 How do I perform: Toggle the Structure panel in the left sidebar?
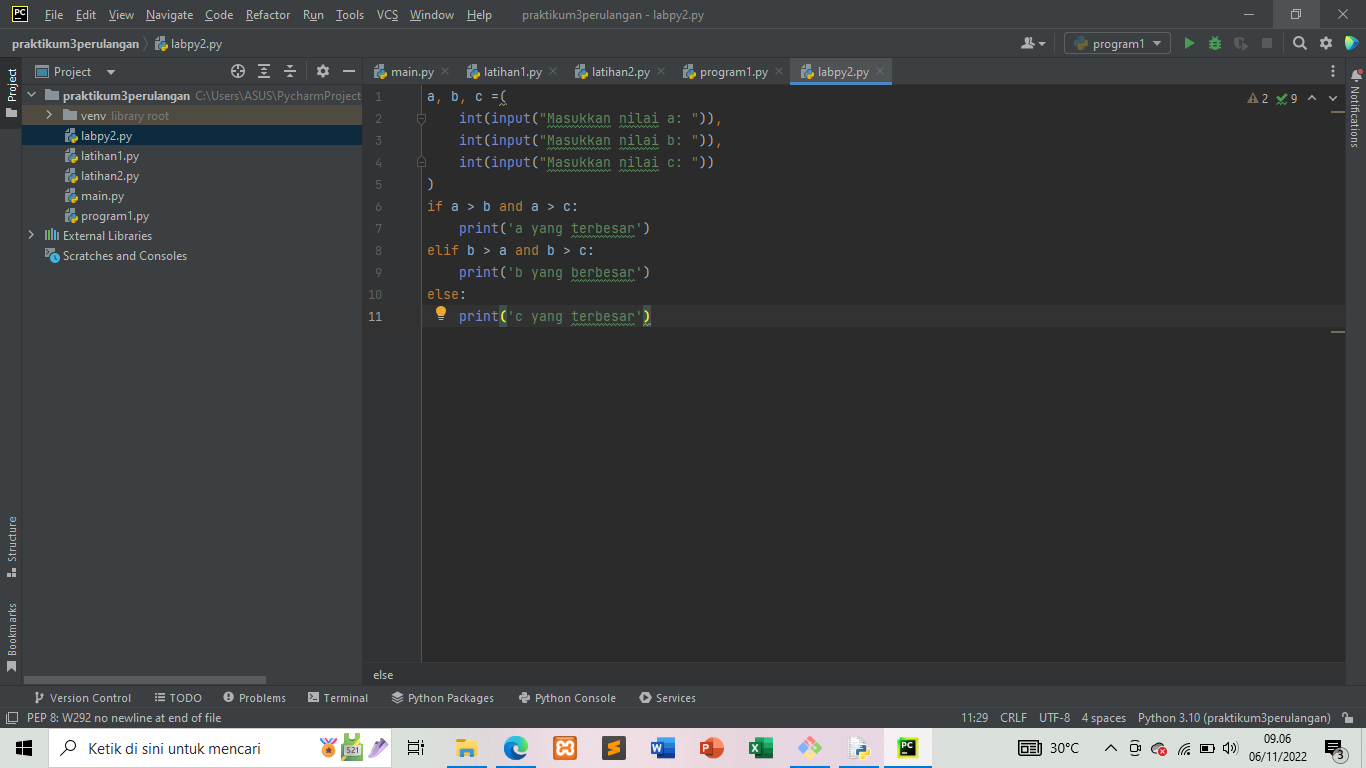[x=11, y=545]
